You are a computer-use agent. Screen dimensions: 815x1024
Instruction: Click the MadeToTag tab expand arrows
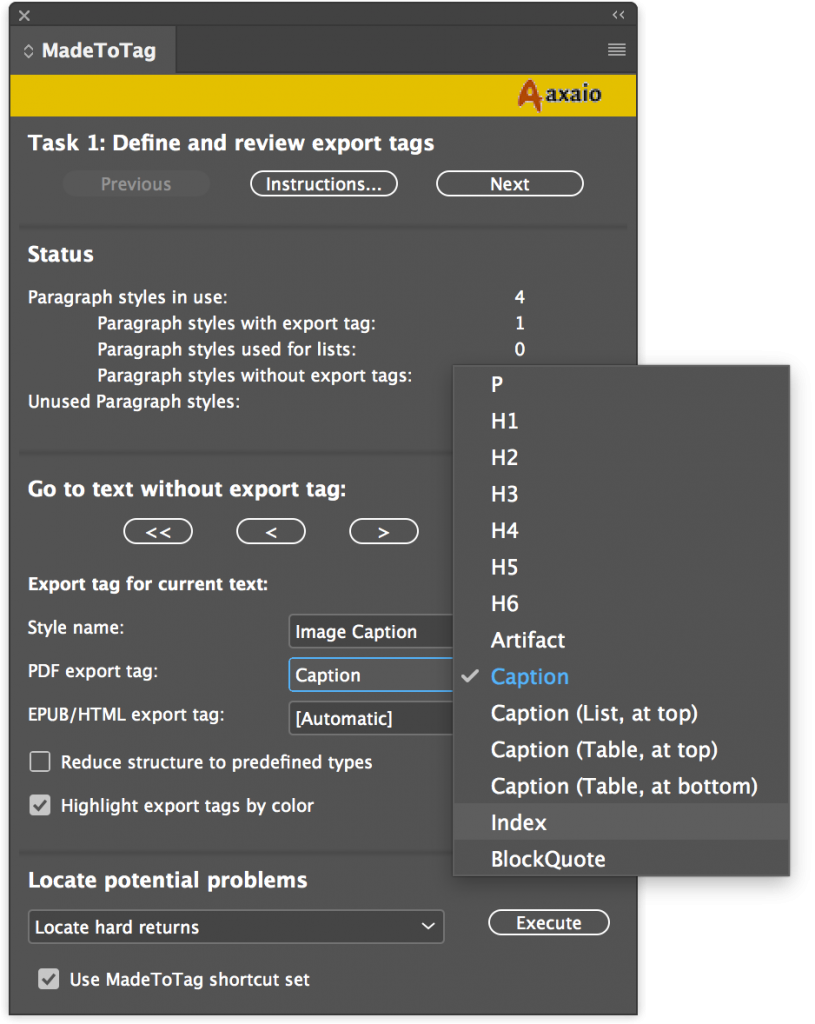[x=28, y=51]
